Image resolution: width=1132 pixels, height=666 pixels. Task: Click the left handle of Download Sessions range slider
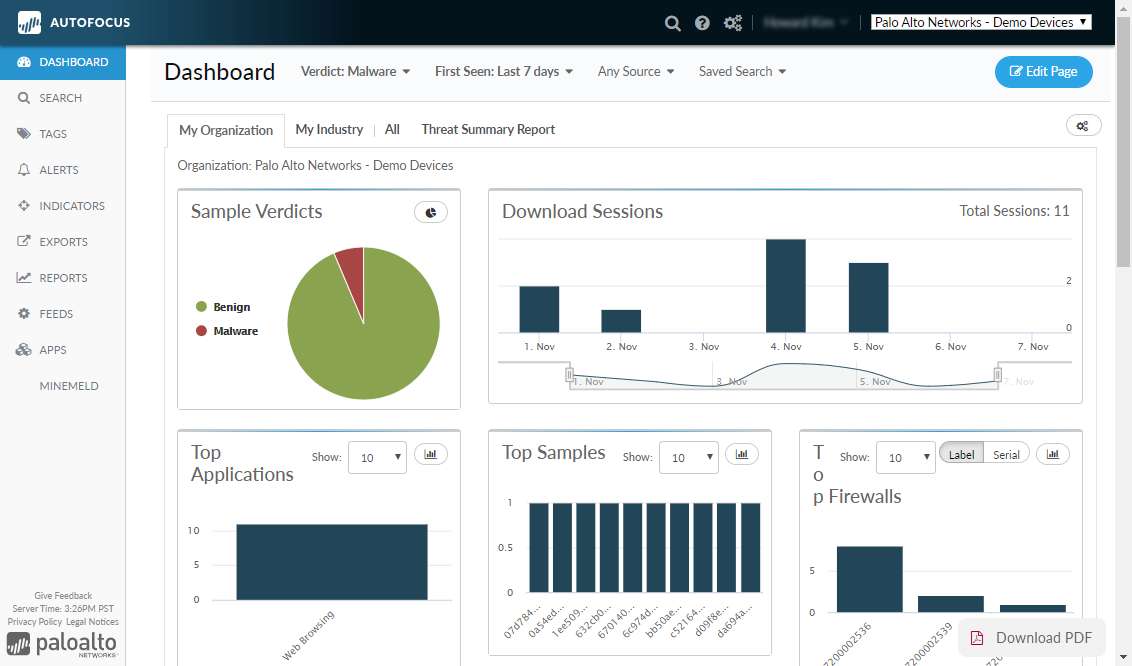point(570,374)
